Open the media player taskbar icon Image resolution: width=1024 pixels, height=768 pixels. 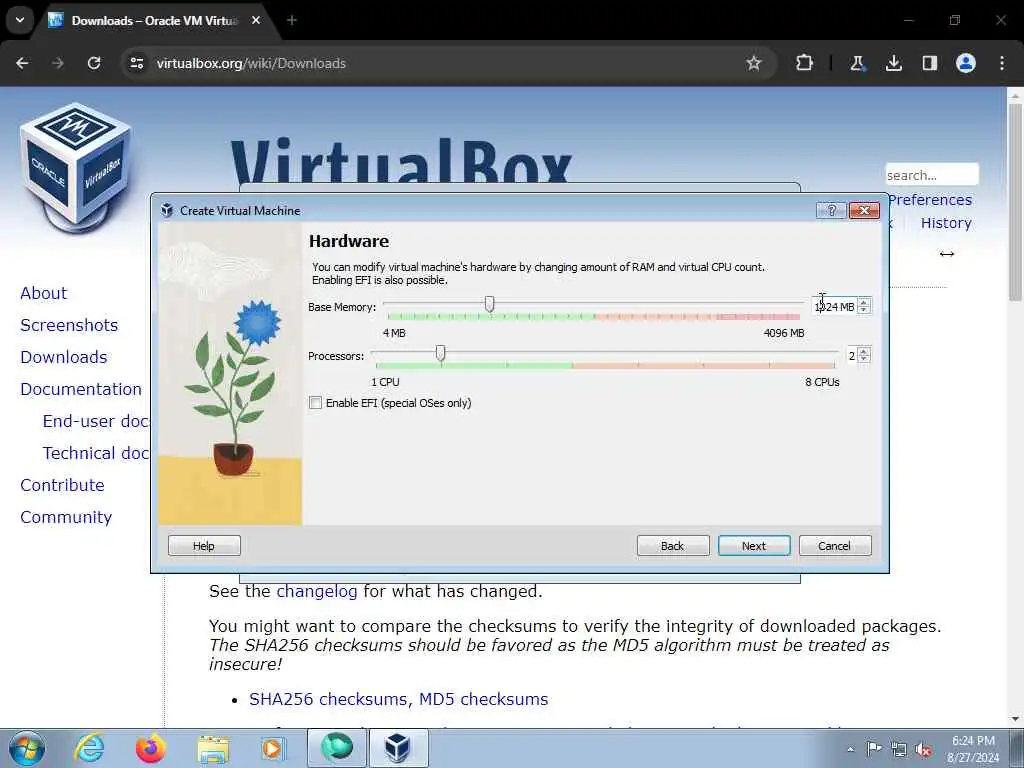click(x=274, y=748)
